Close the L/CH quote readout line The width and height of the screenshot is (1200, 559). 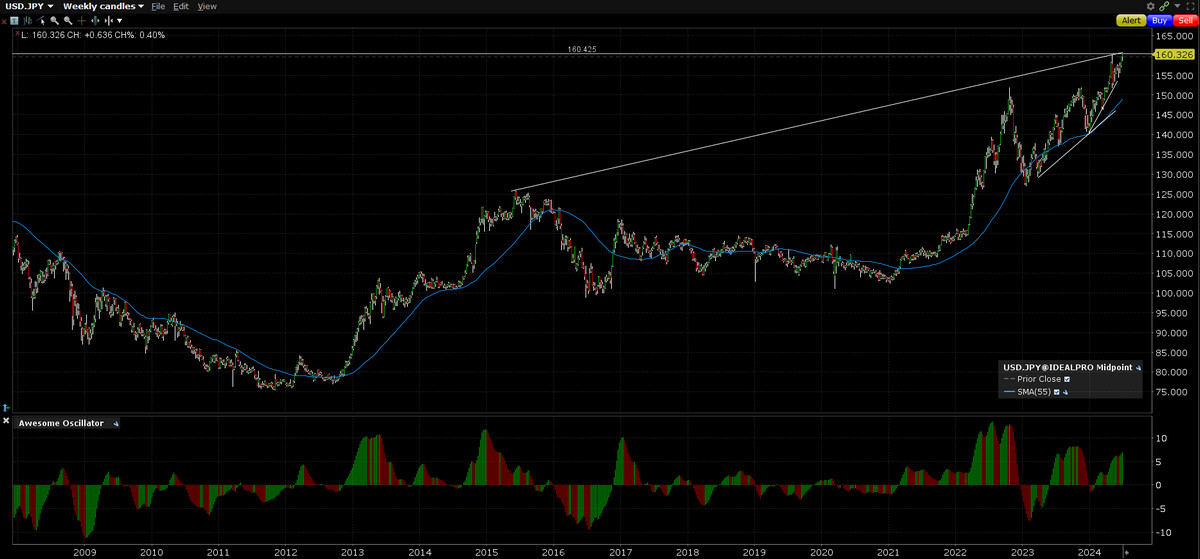[17, 33]
